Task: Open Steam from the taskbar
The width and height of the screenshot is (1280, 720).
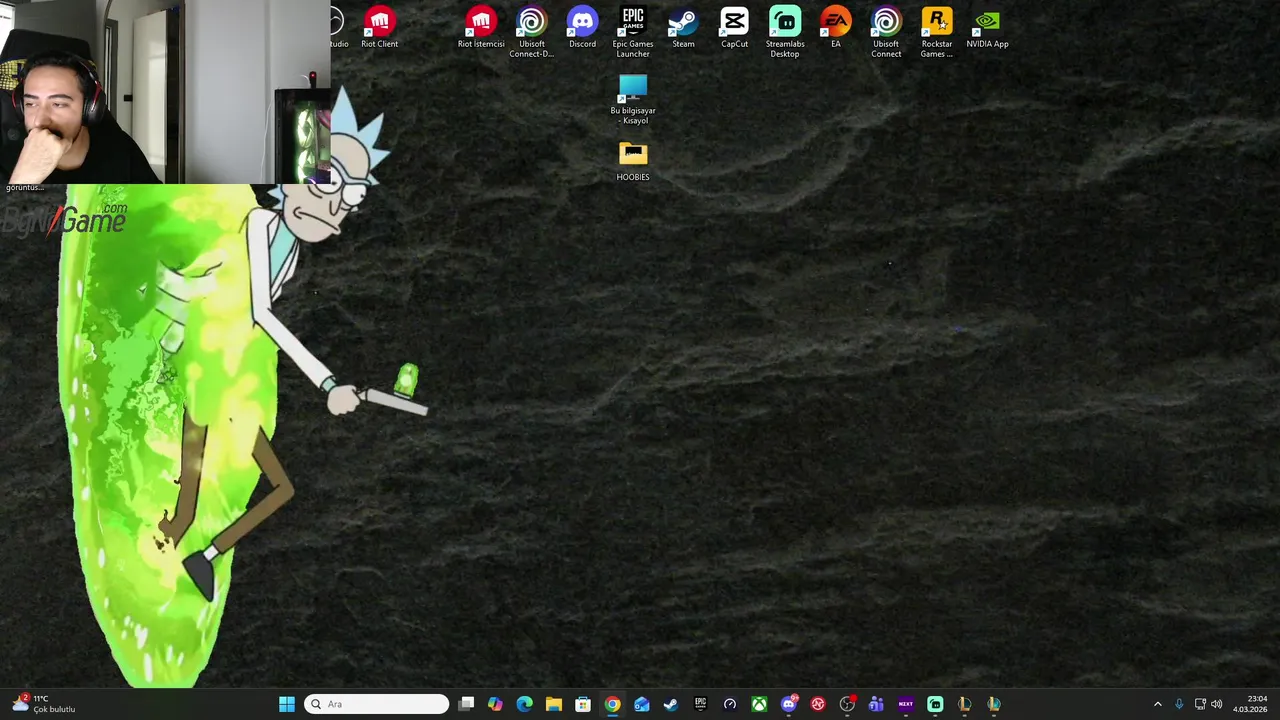Action: tap(671, 704)
